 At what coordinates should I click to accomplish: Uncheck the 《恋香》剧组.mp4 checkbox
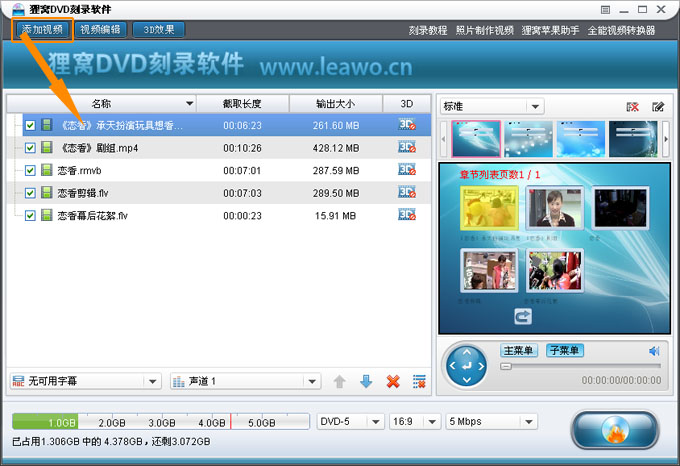[x=30, y=148]
